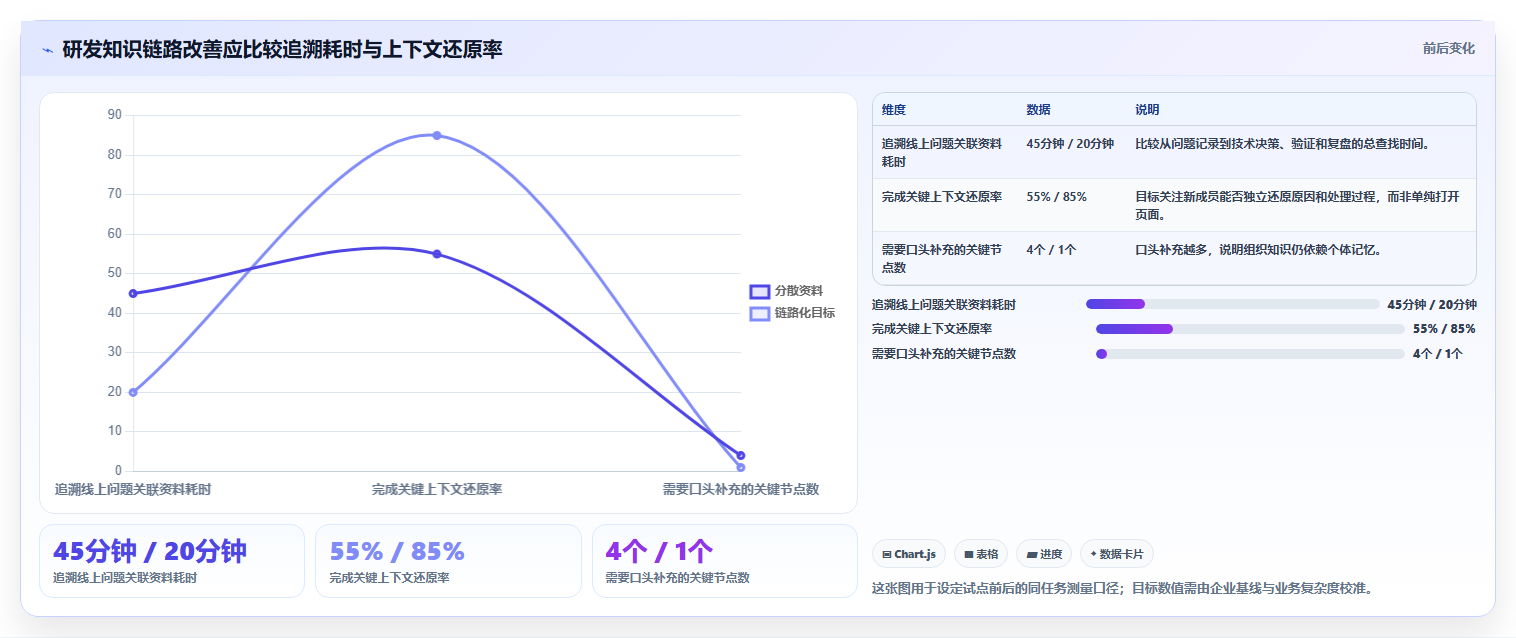Viewport: 1516px width, 638px height.
Task: Click the 链路化目标 data point at 20
Action: point(133,392)
